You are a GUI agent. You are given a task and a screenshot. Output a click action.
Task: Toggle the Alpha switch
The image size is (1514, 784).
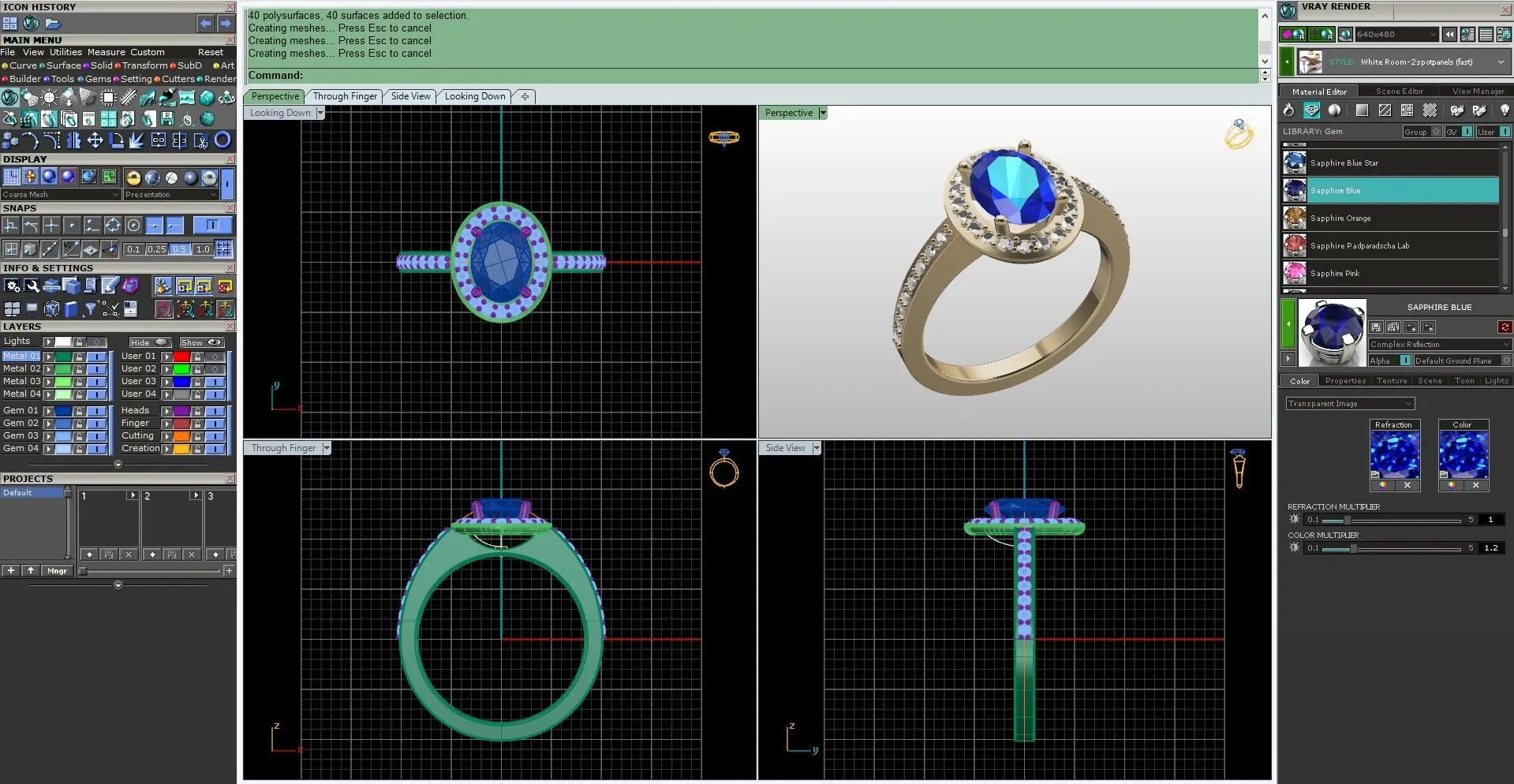coord(1406,360)
